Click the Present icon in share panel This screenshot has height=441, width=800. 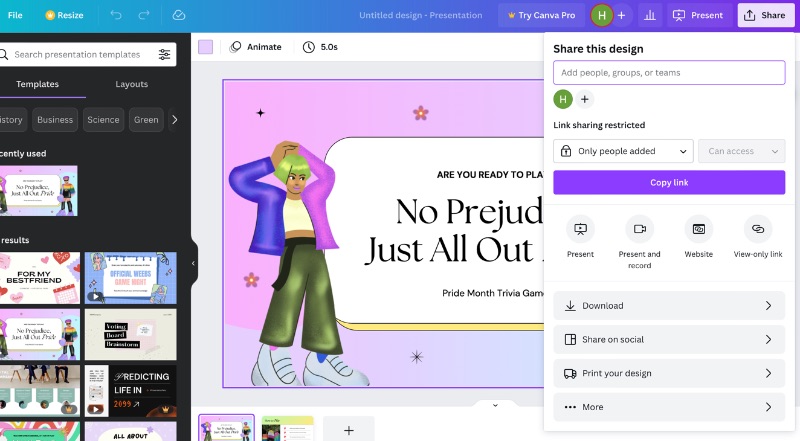pos(581,229)
